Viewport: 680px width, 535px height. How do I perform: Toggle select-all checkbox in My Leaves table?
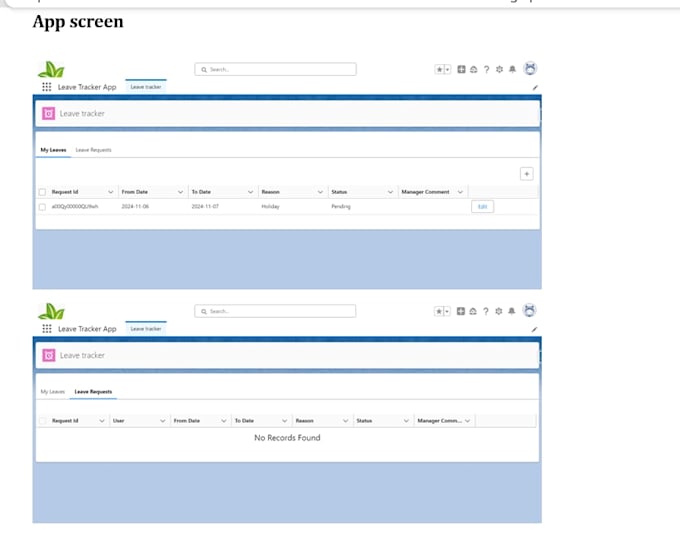tap(42, 192)
